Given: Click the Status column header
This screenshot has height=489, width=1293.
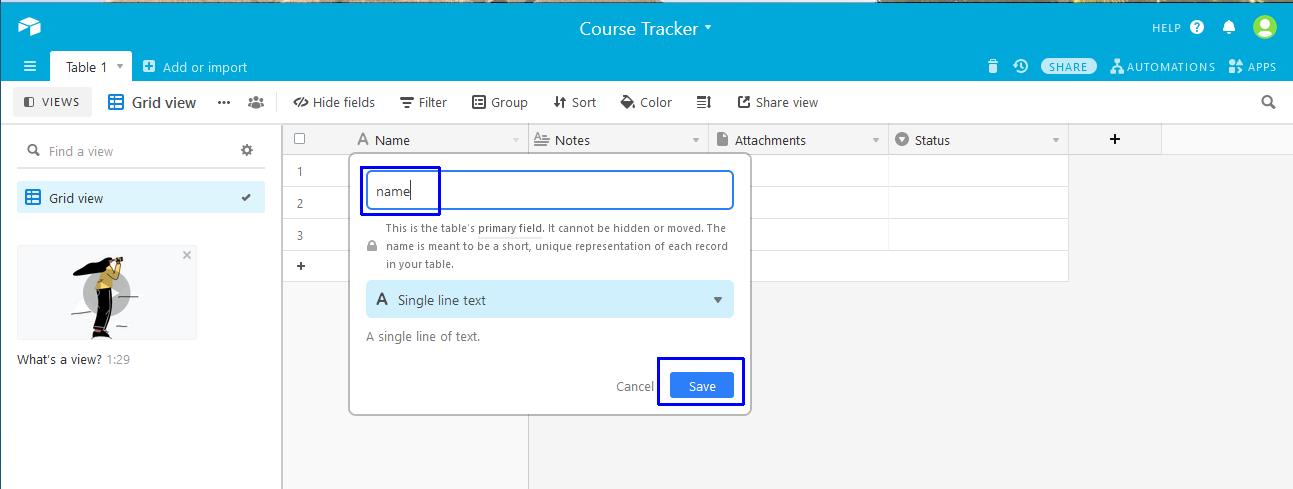Looking at the screenshot, I should point(978,140).
